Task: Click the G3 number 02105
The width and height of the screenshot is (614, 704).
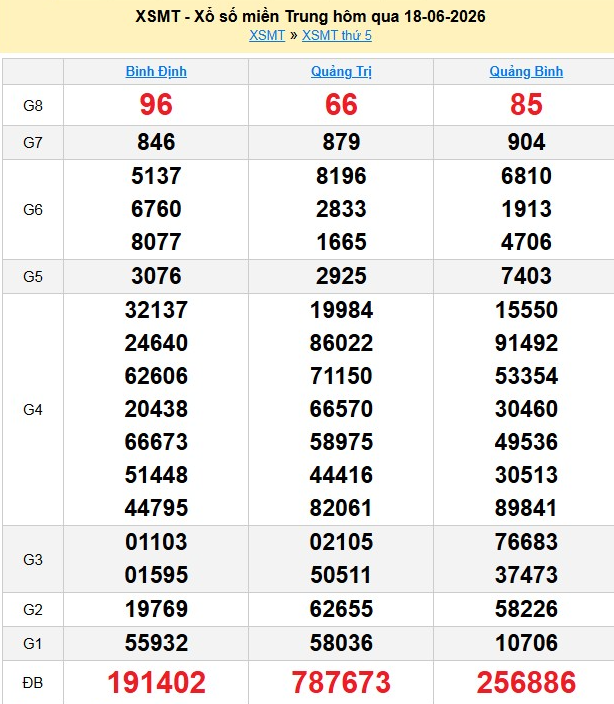Action: 341,542
